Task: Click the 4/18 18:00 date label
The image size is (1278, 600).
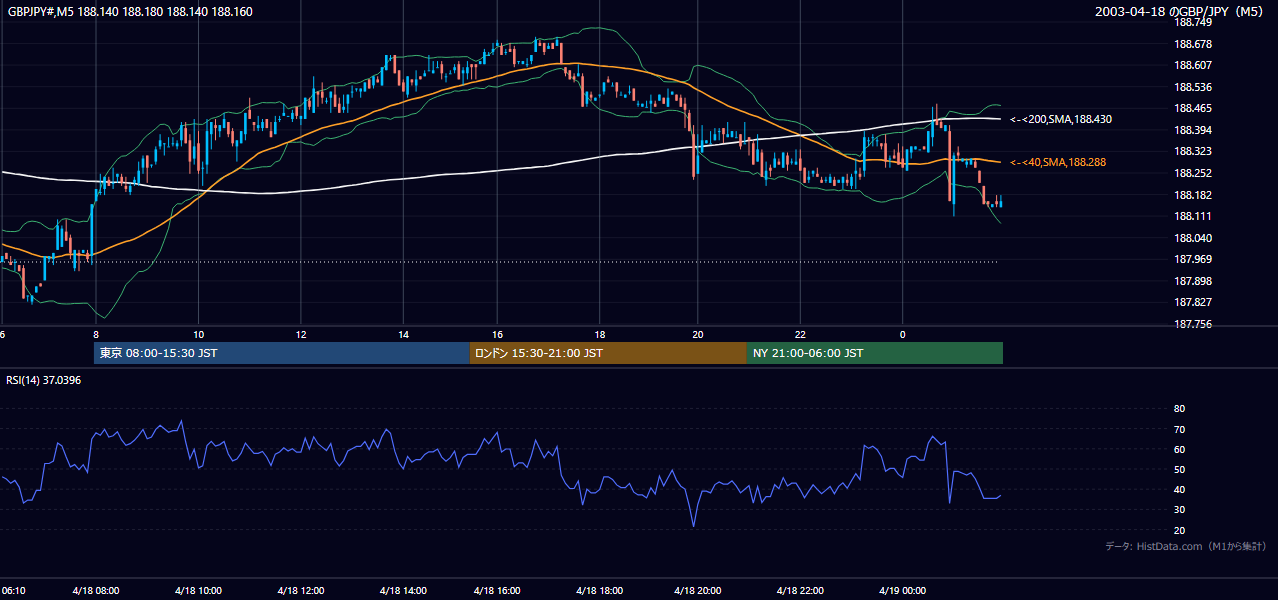Action: pyautogui.click(x=599, y=590)
